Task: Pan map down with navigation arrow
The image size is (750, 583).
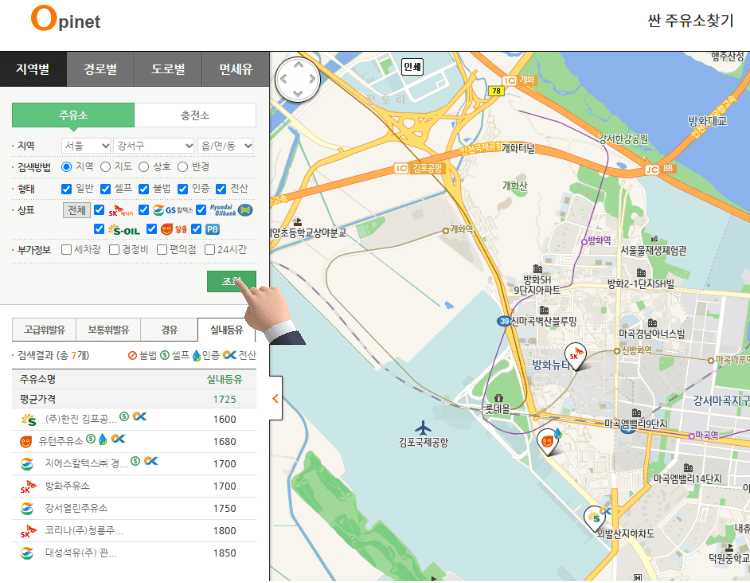Action: coord(298,94)
